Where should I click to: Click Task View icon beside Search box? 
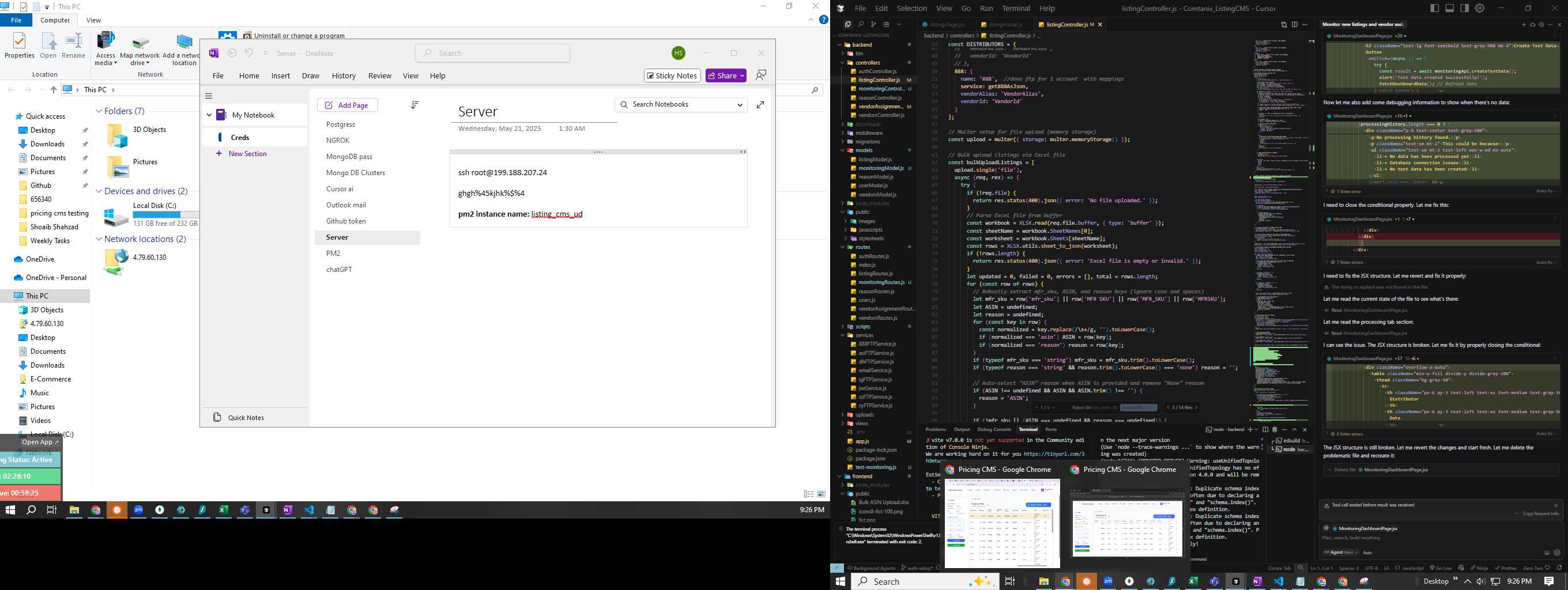tap(1010, 581)
